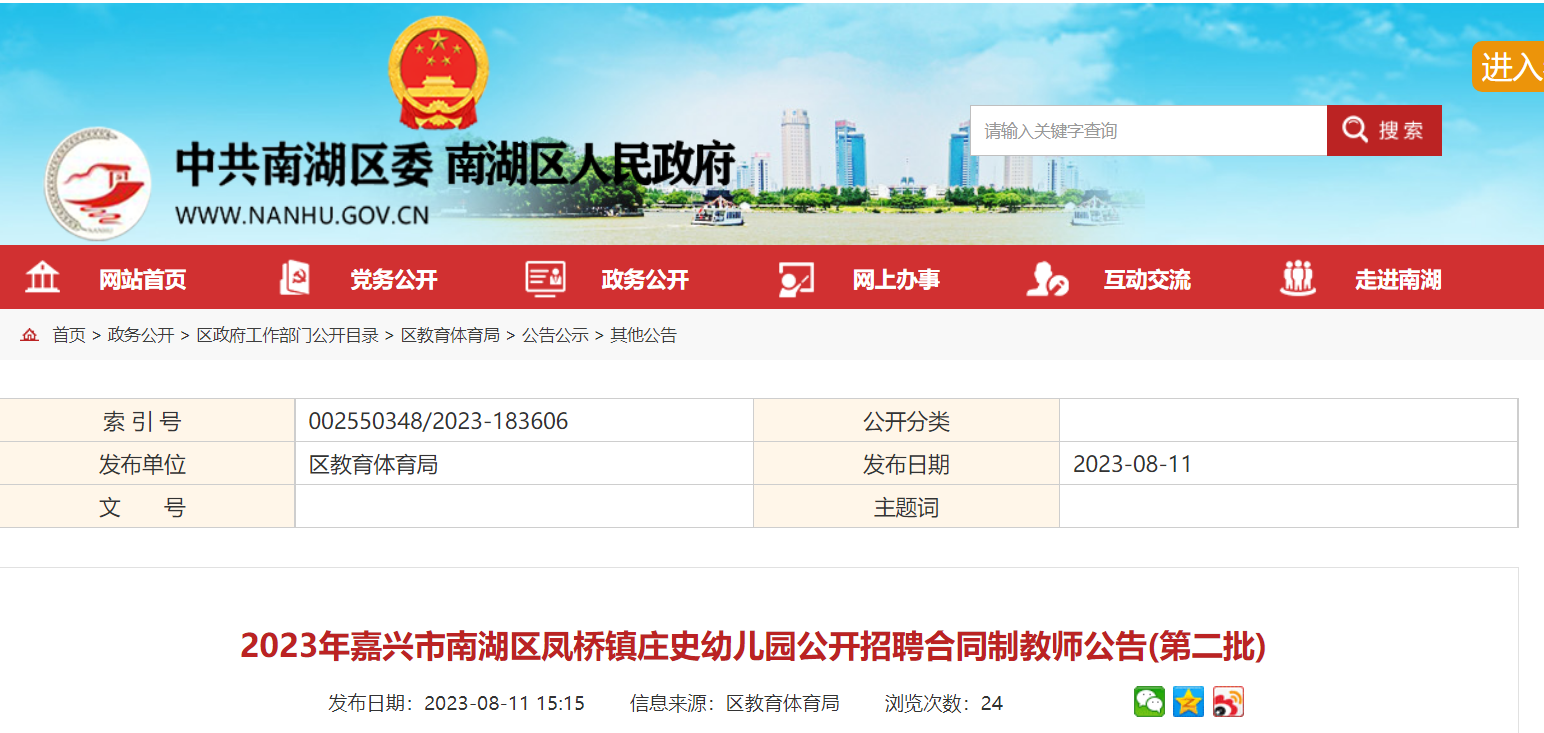Click the QQ Zone star share icon
Screen dimensions: 1544x733
[1188, 702]
